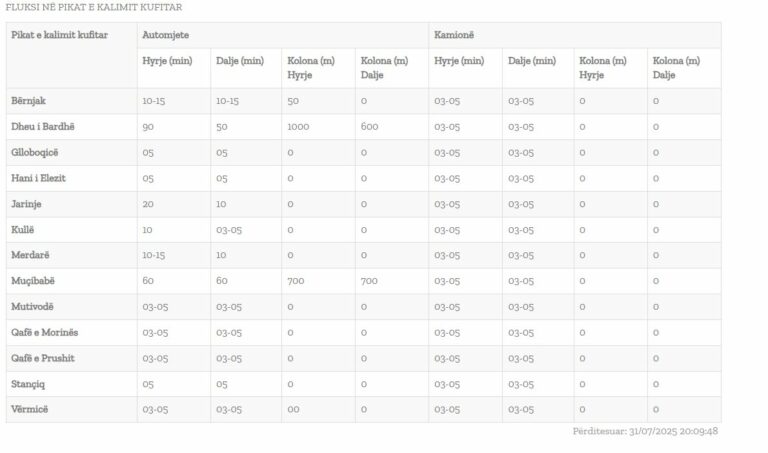Select the Muçibabë row label

[33, 281]
